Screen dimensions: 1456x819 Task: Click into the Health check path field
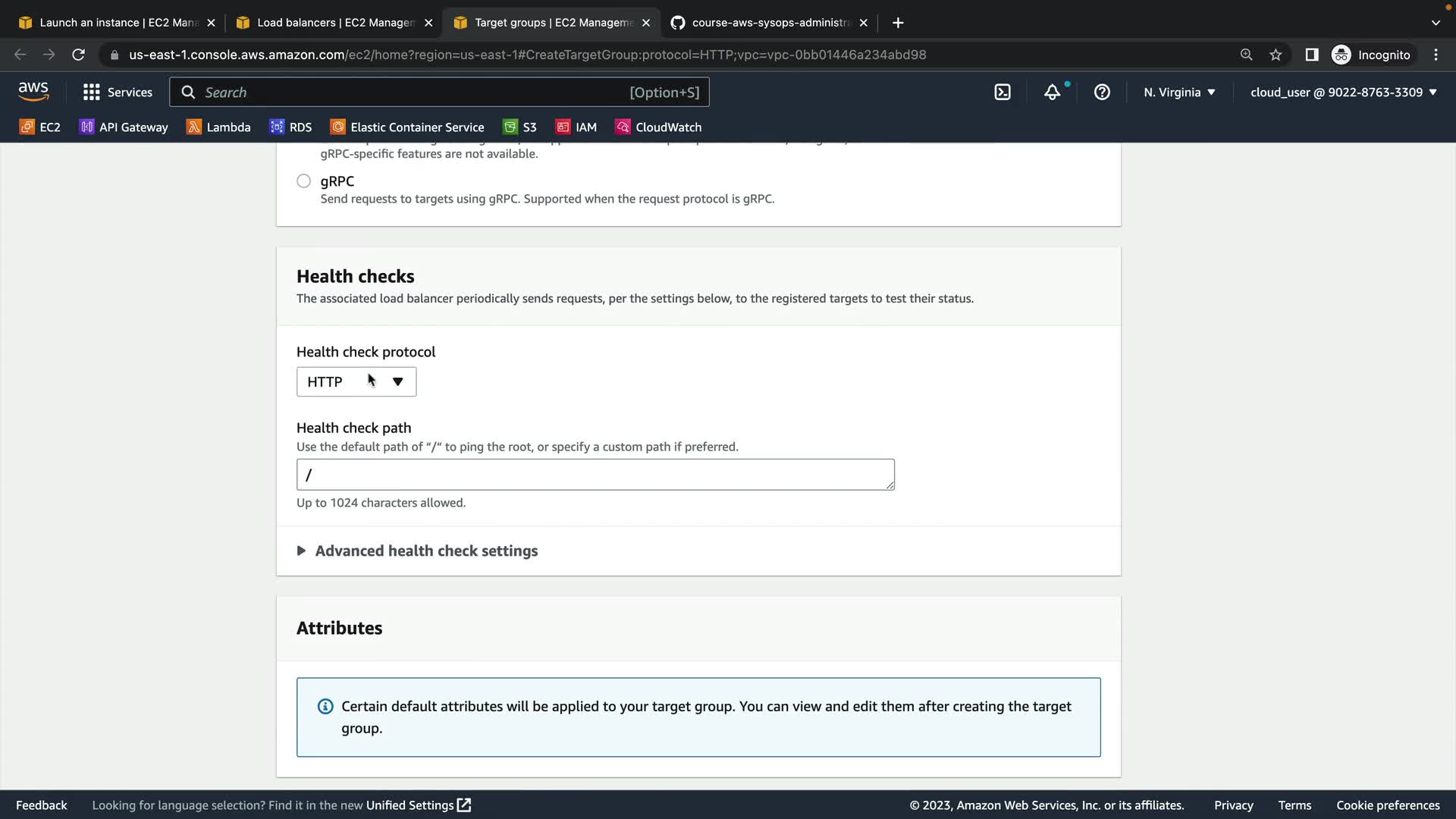[595, 475]
